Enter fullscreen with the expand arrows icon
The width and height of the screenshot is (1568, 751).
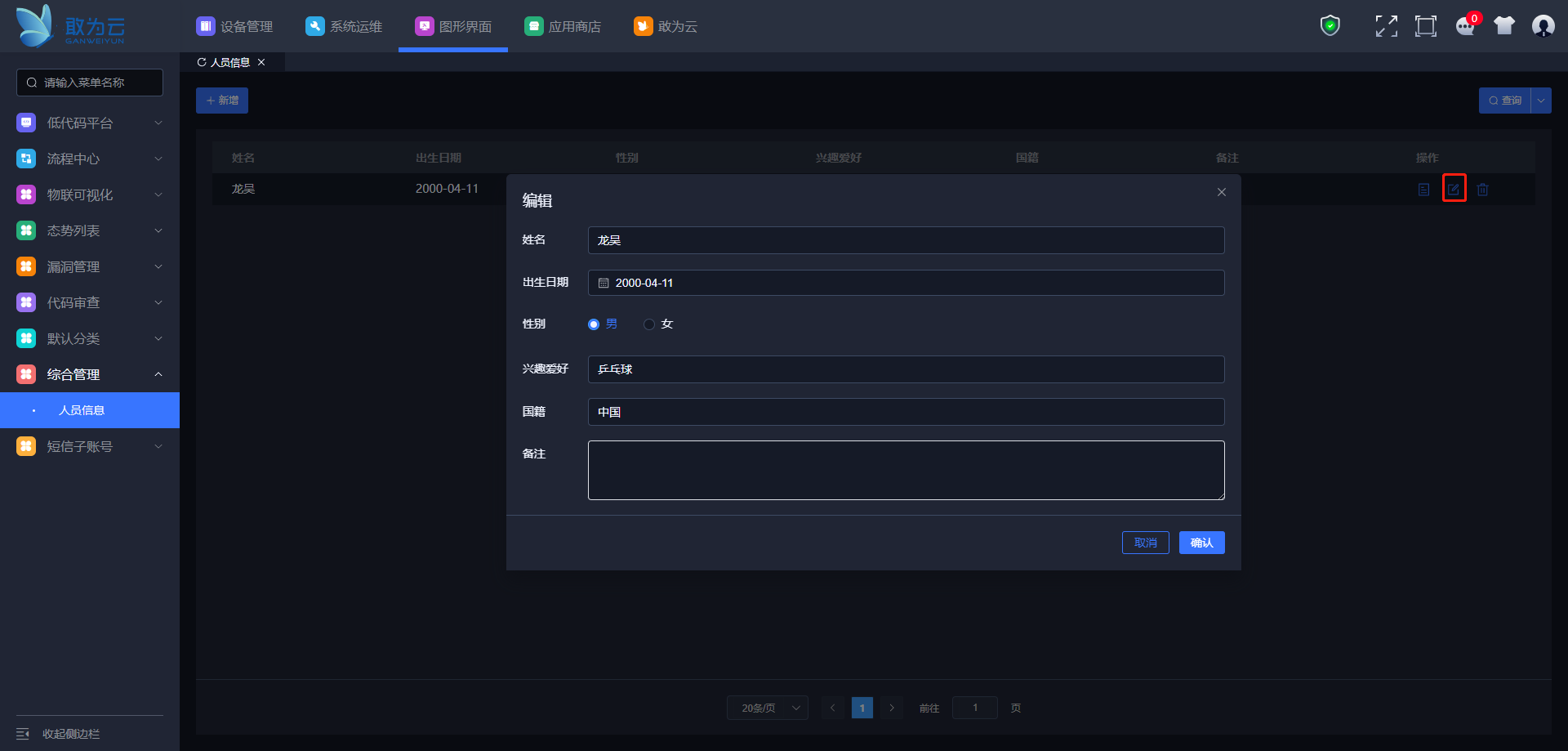click(1386, 26)
